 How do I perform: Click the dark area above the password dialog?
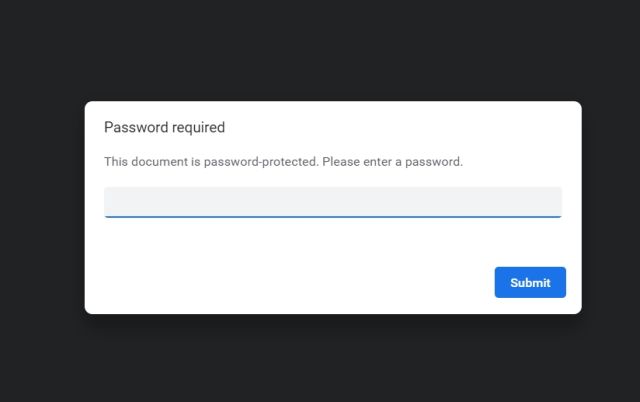pos(320,50)
